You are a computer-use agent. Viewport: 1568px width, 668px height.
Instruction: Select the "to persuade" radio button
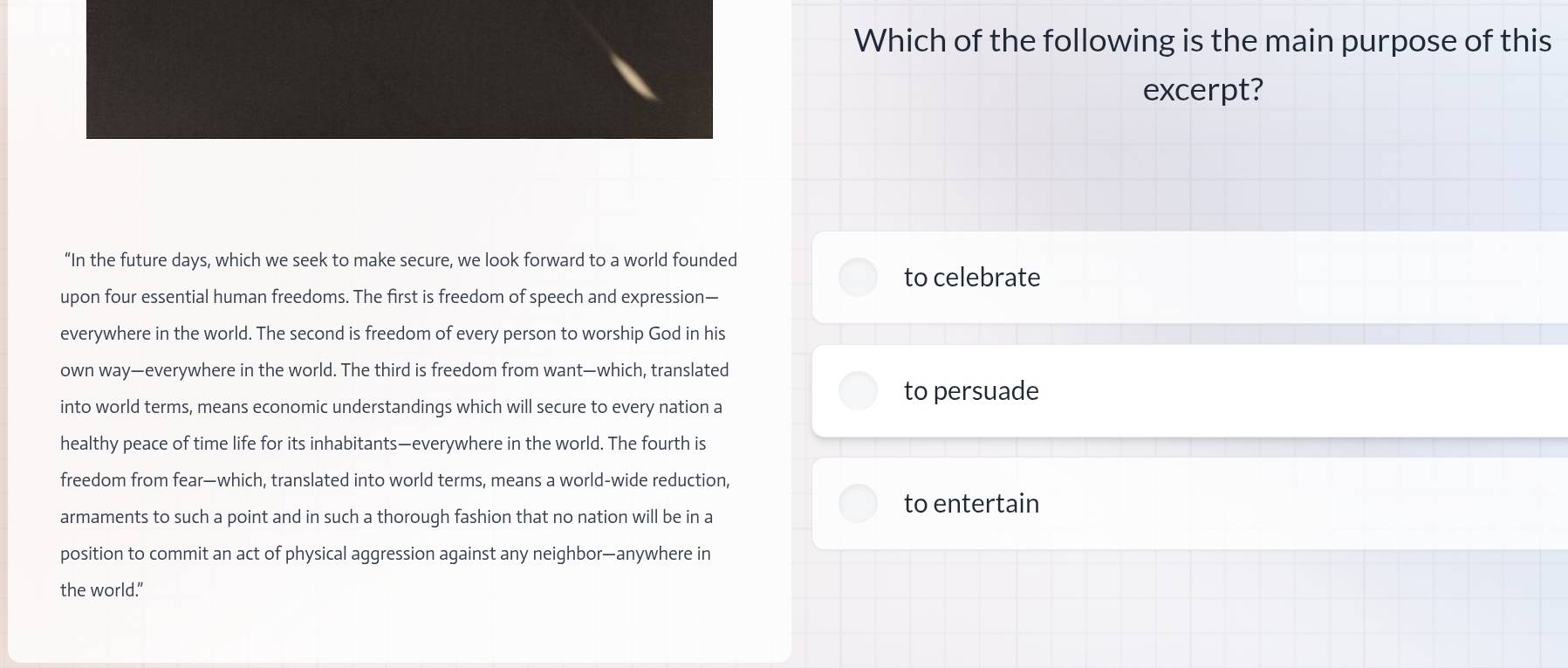click(x=858, y=391)
